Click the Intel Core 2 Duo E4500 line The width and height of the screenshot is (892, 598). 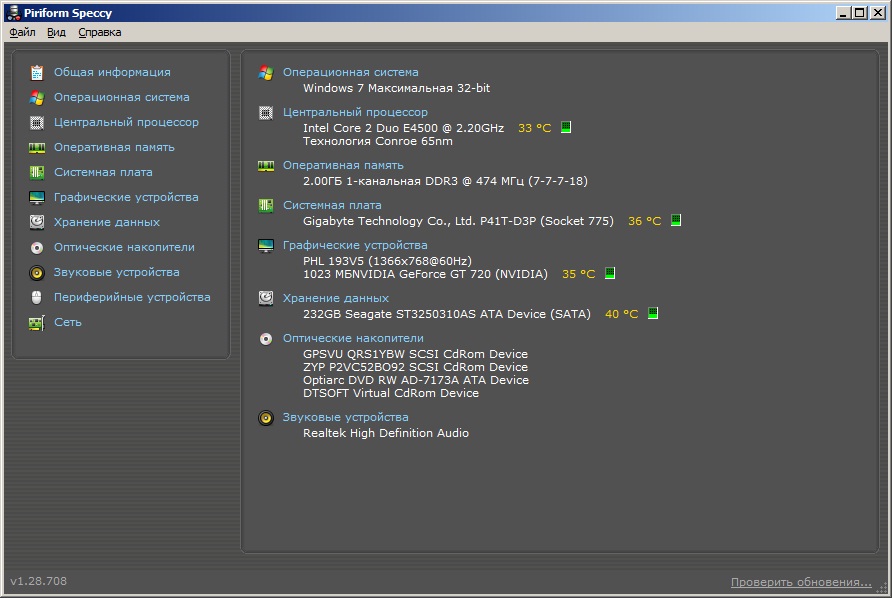[403, 128]
